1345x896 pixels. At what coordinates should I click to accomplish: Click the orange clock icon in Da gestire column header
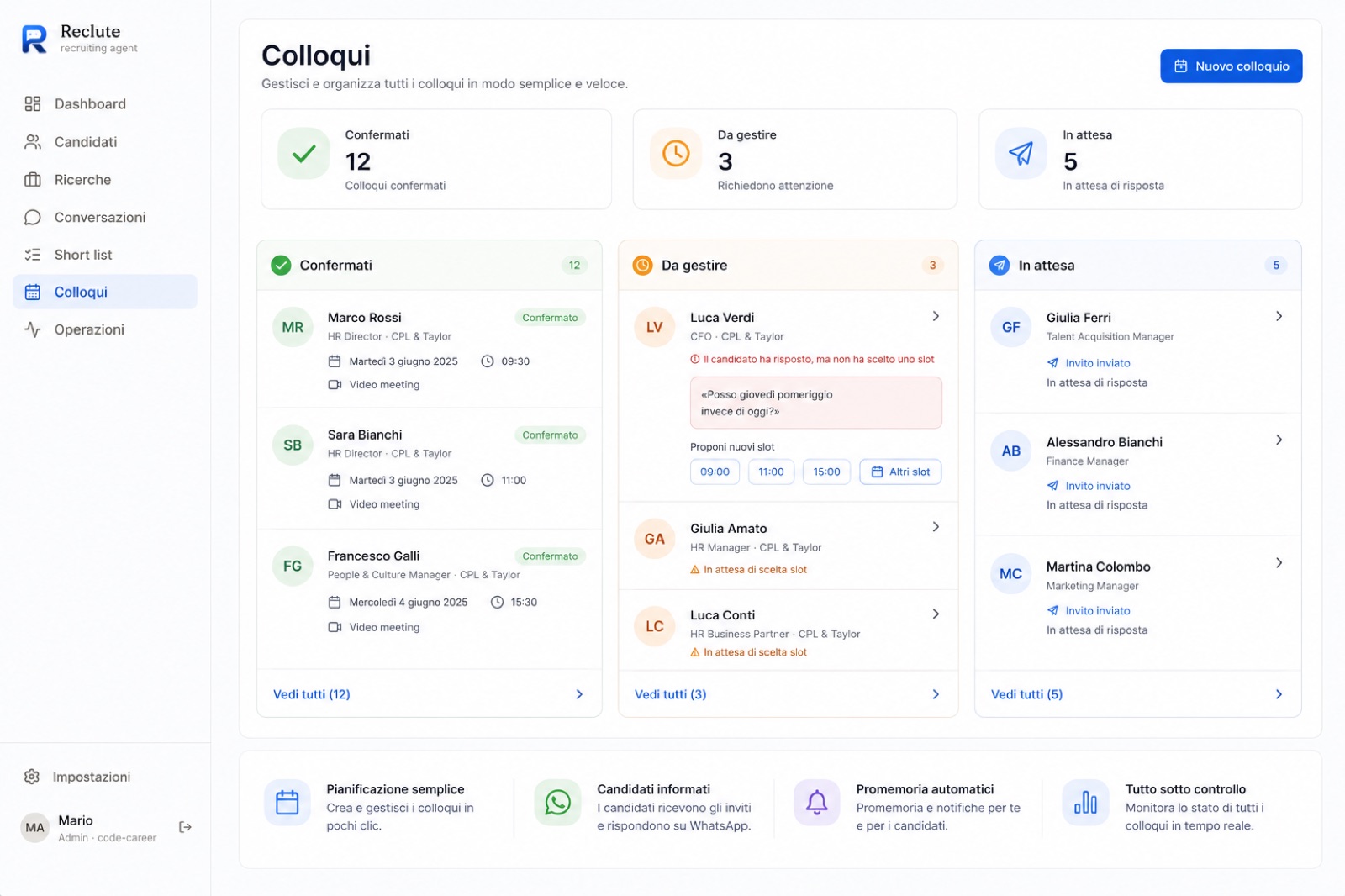point(642,266)
